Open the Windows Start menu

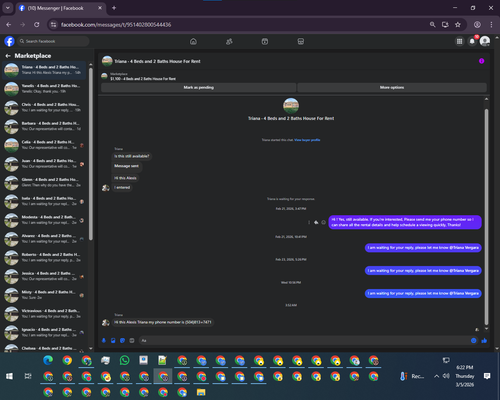pos(9,376)
